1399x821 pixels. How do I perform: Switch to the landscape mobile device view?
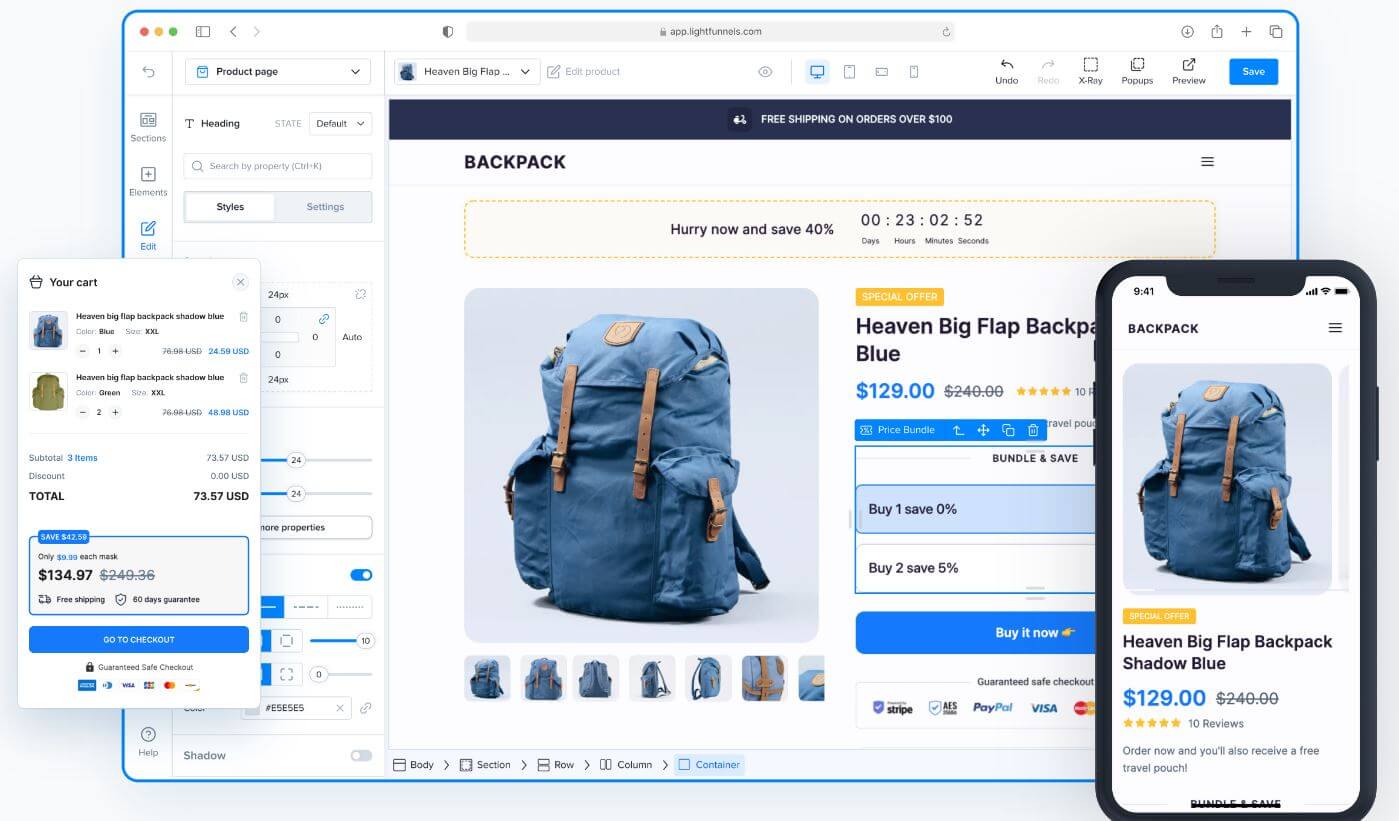point(881,72)
